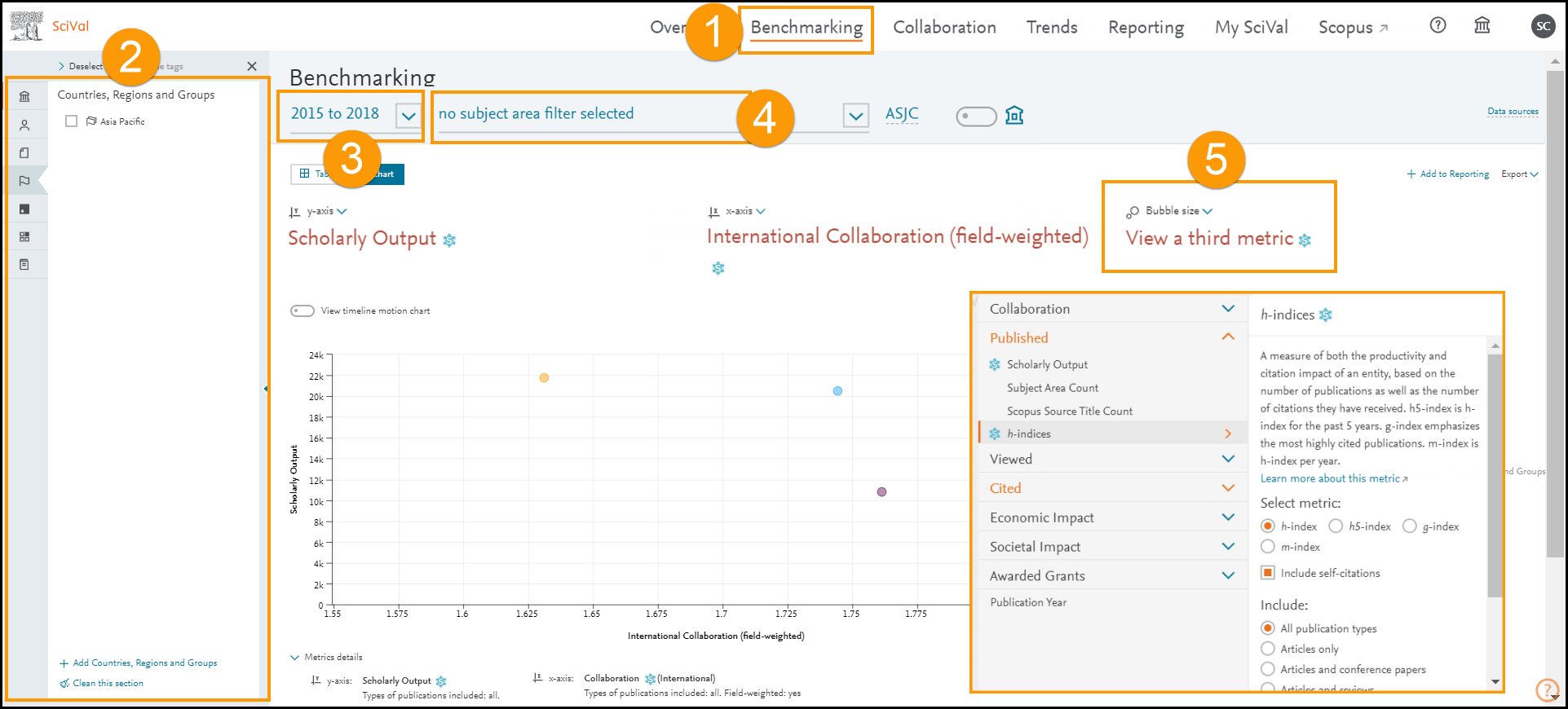Viewport: 1568px width, 709px height.
Task: Switch to Trends tab
Action: point(1052,28)
